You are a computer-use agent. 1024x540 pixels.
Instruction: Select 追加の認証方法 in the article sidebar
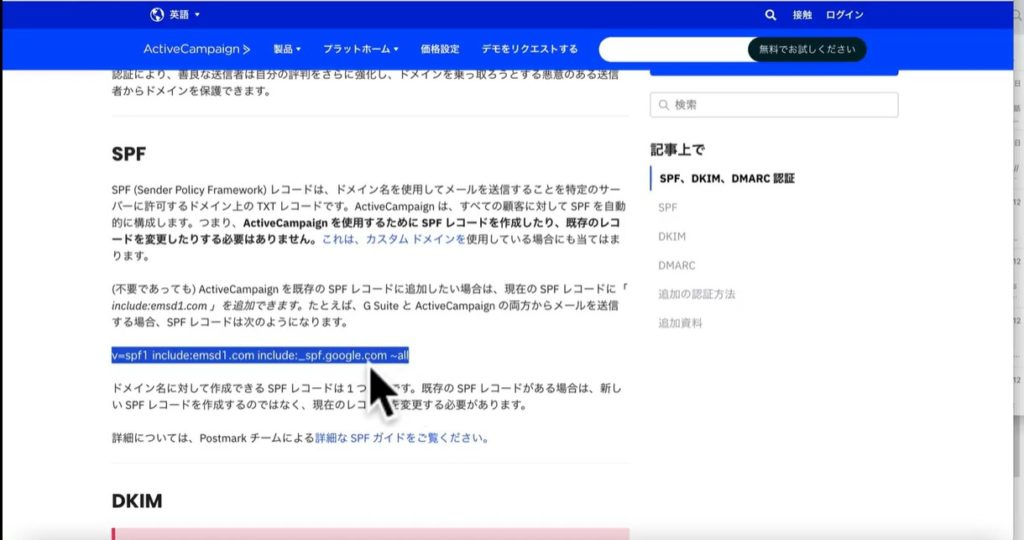pyautogui.click(x=696, y=294)
